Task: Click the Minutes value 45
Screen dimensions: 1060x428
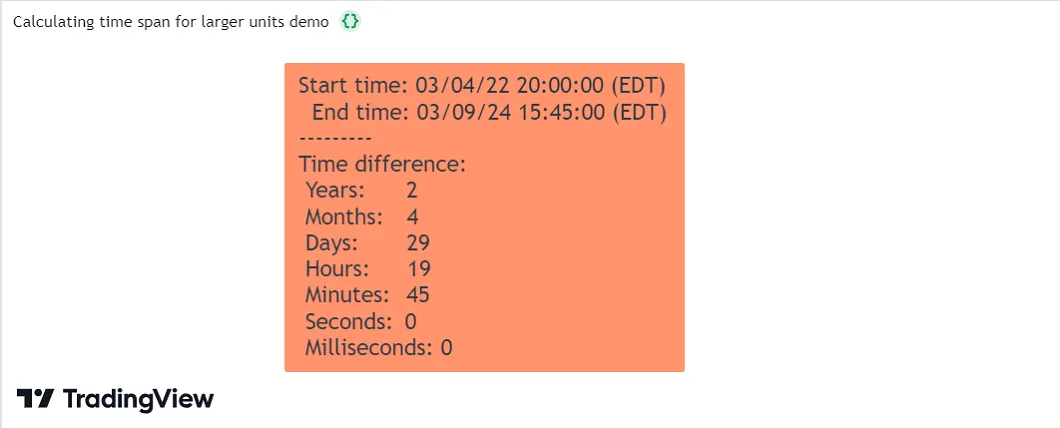Action: (418, 295)
